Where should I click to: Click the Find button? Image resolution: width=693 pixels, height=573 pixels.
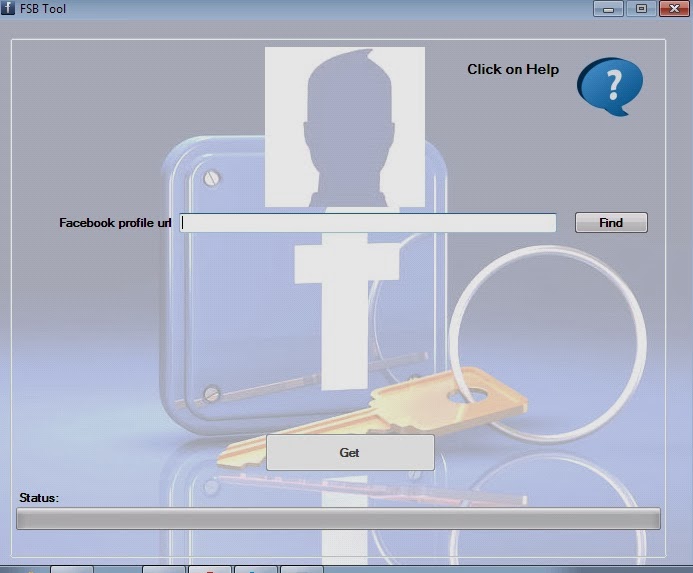pyautogui.click(x=611, y=222)
